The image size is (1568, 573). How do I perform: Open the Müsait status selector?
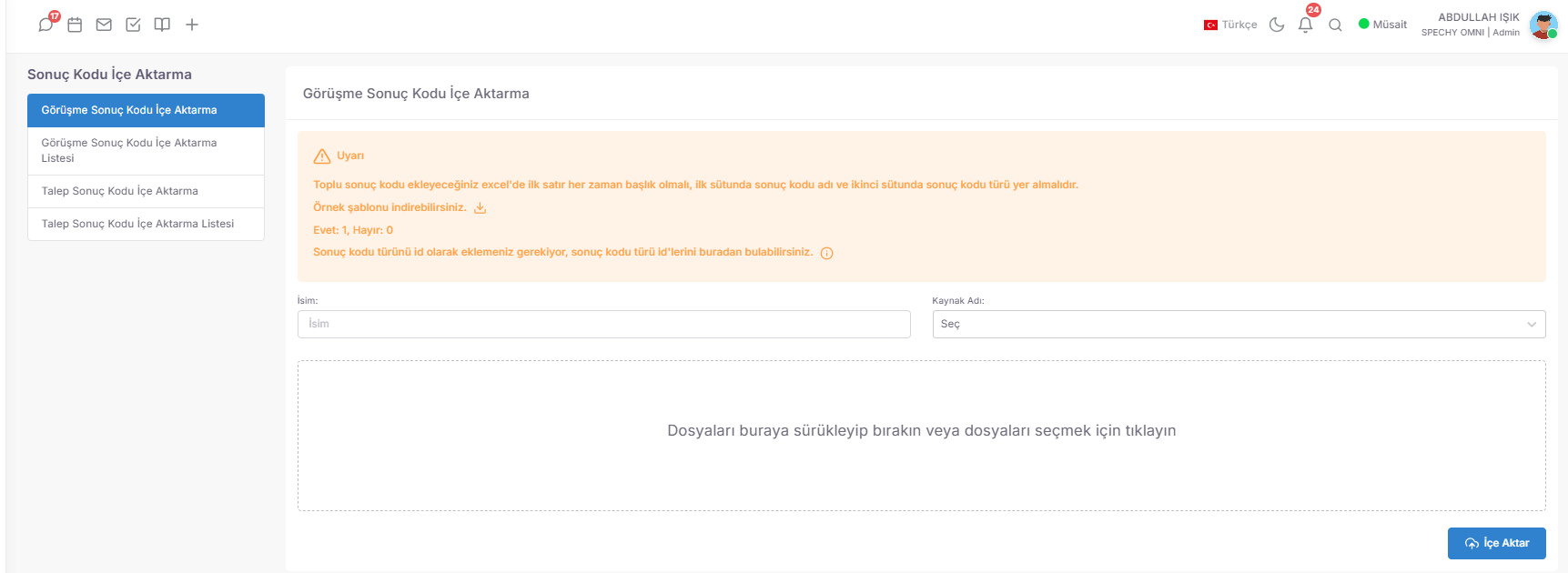[x=1382, y=25]
